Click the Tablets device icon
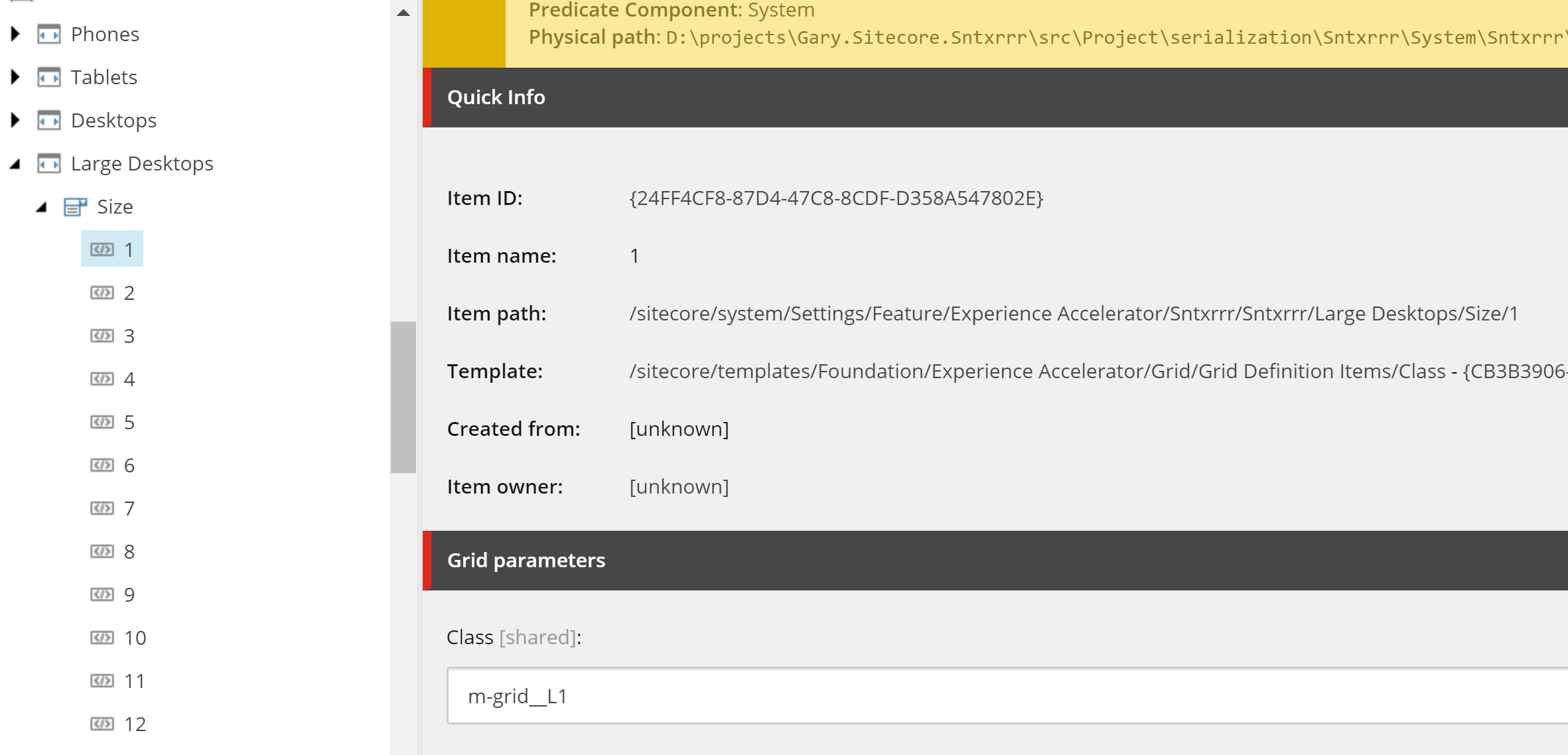 tap(49, 77)
